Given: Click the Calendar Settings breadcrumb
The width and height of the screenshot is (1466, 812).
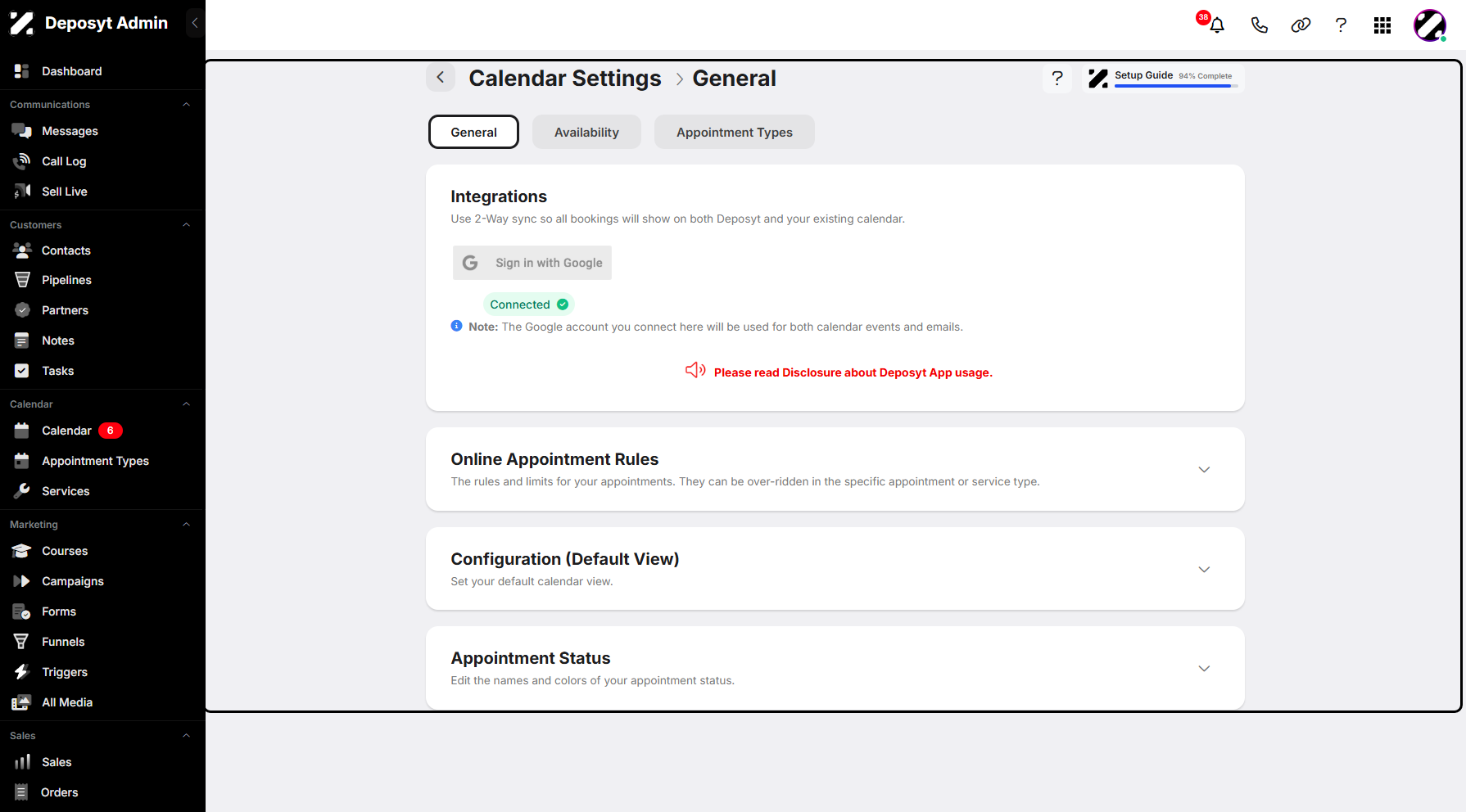Looking at the screenshot, I should pyautogui.click(x=565, y=79).
